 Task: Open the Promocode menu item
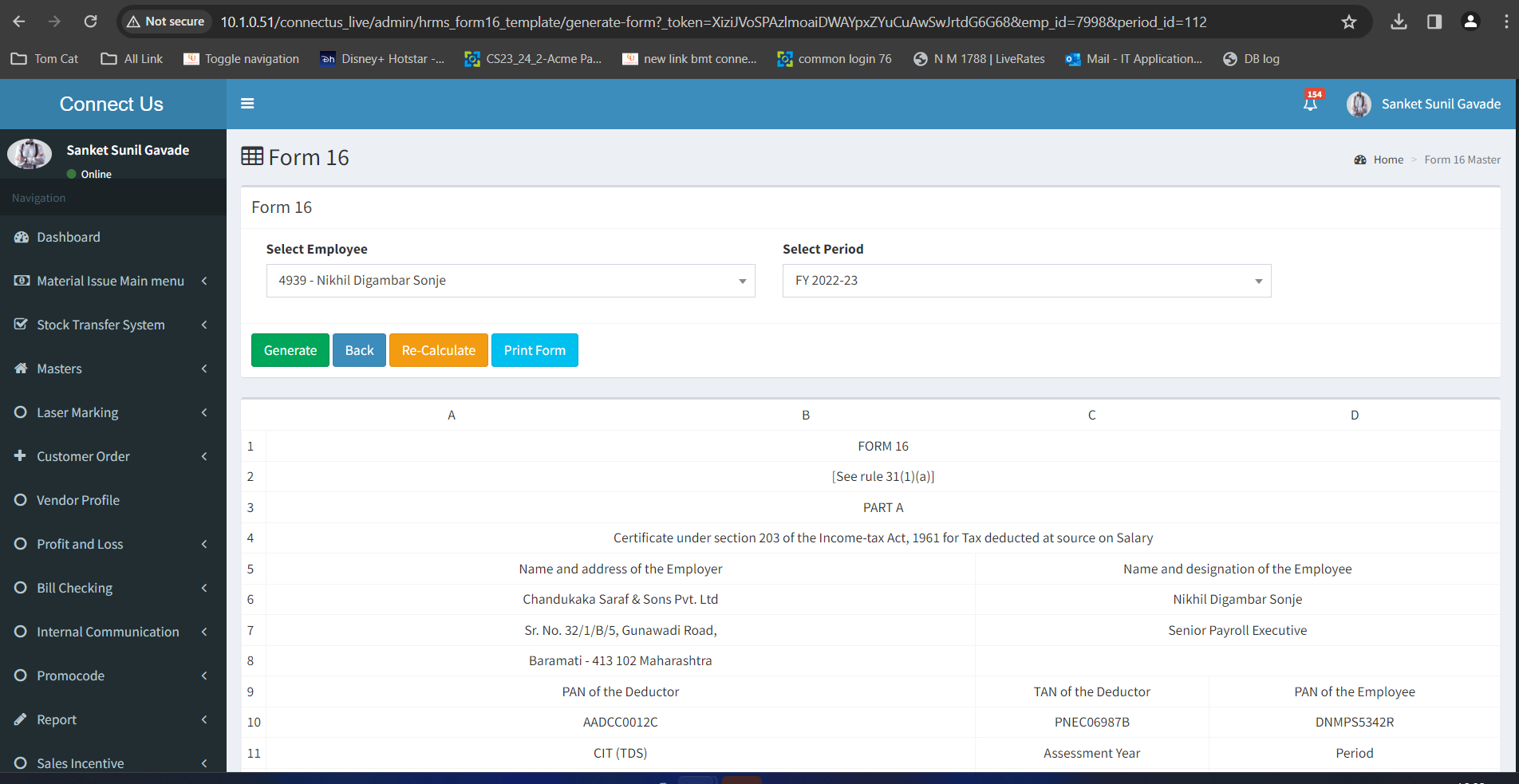[113, 676]
